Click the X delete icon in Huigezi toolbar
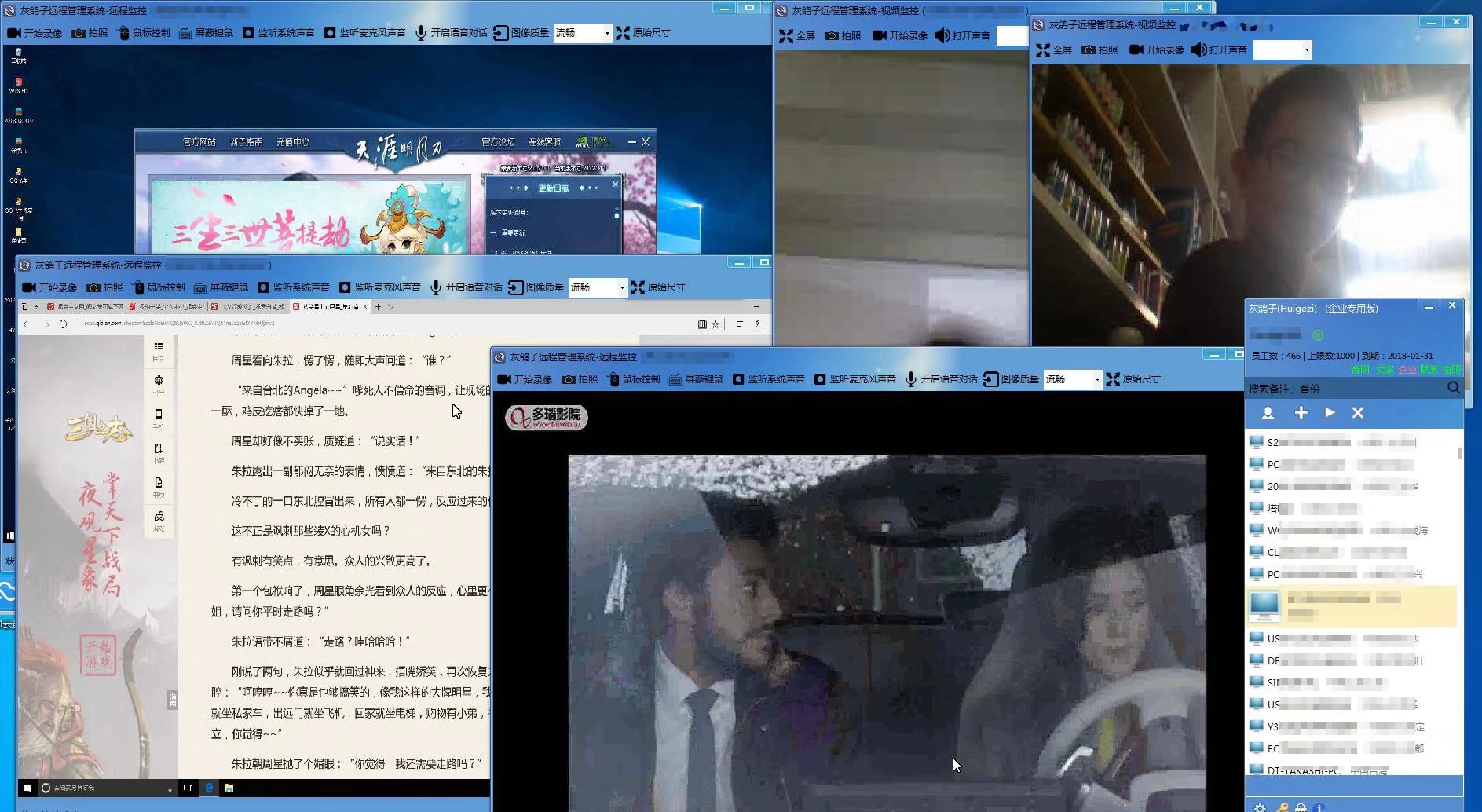Screen dimensions: 1482x812 click(x=1358, y=413)
